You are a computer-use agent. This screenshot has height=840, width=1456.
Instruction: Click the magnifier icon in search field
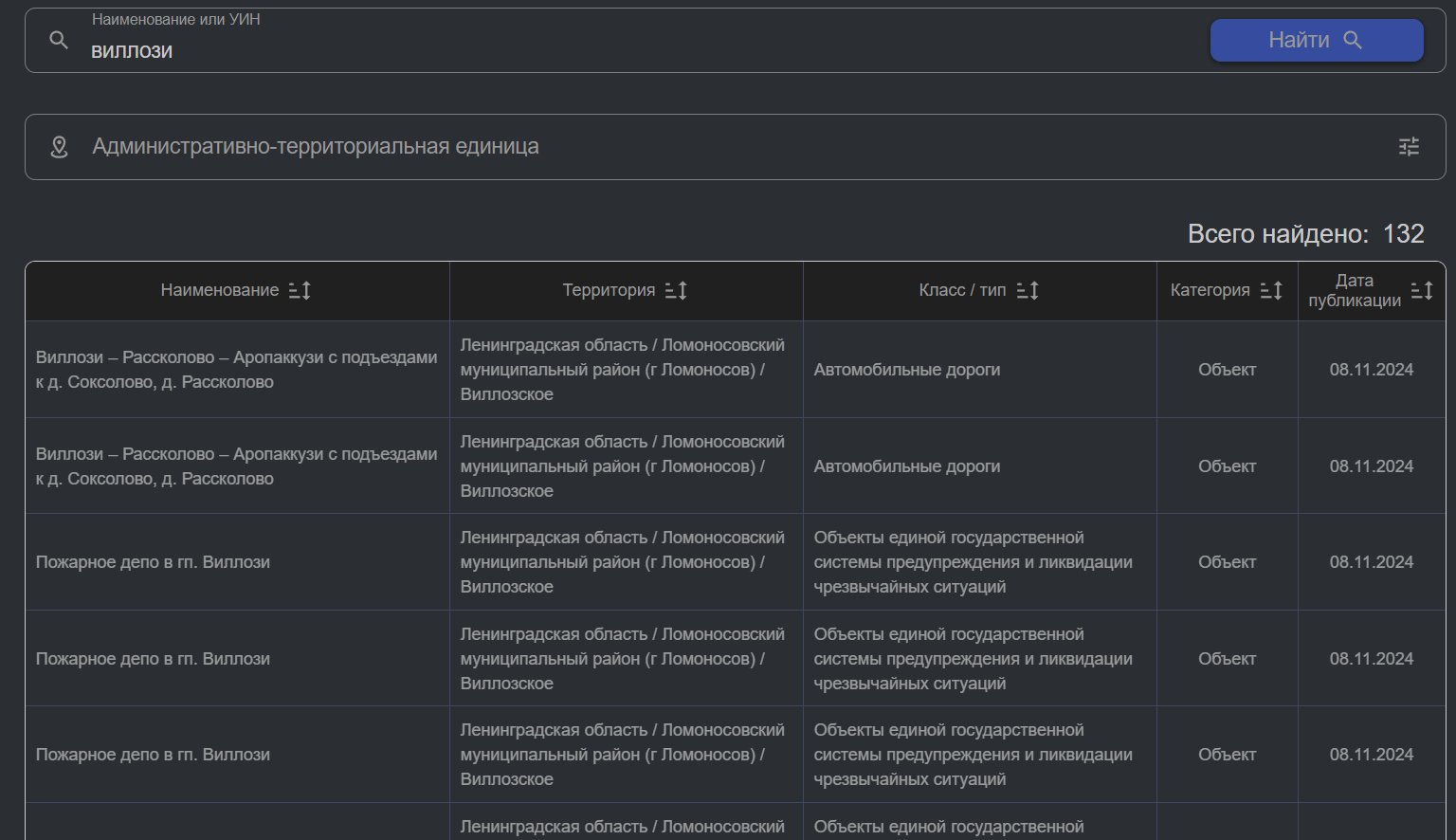[x=59, y=40]
